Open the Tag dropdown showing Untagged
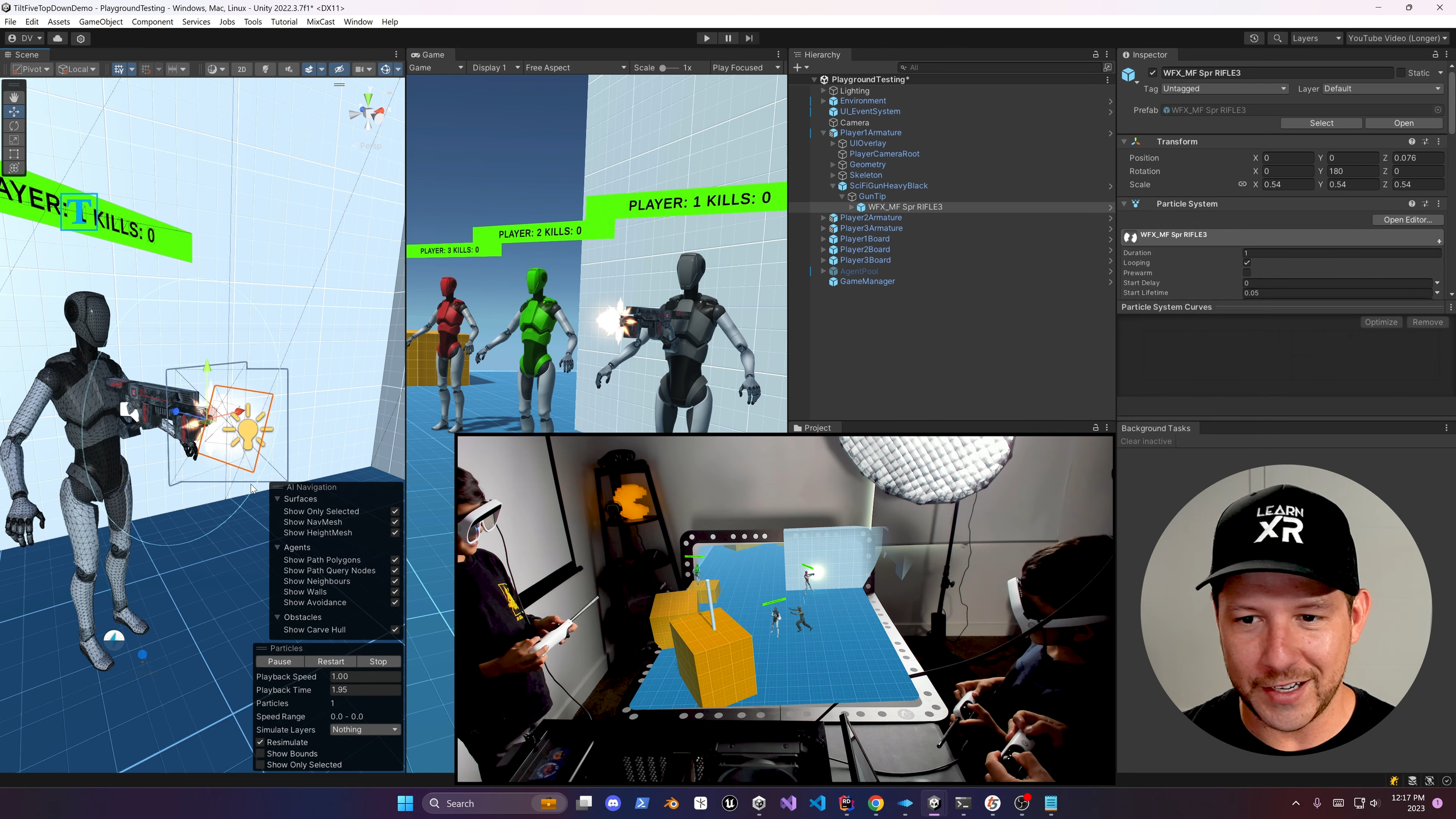 pyautogui.click(x=1224, y=89)
